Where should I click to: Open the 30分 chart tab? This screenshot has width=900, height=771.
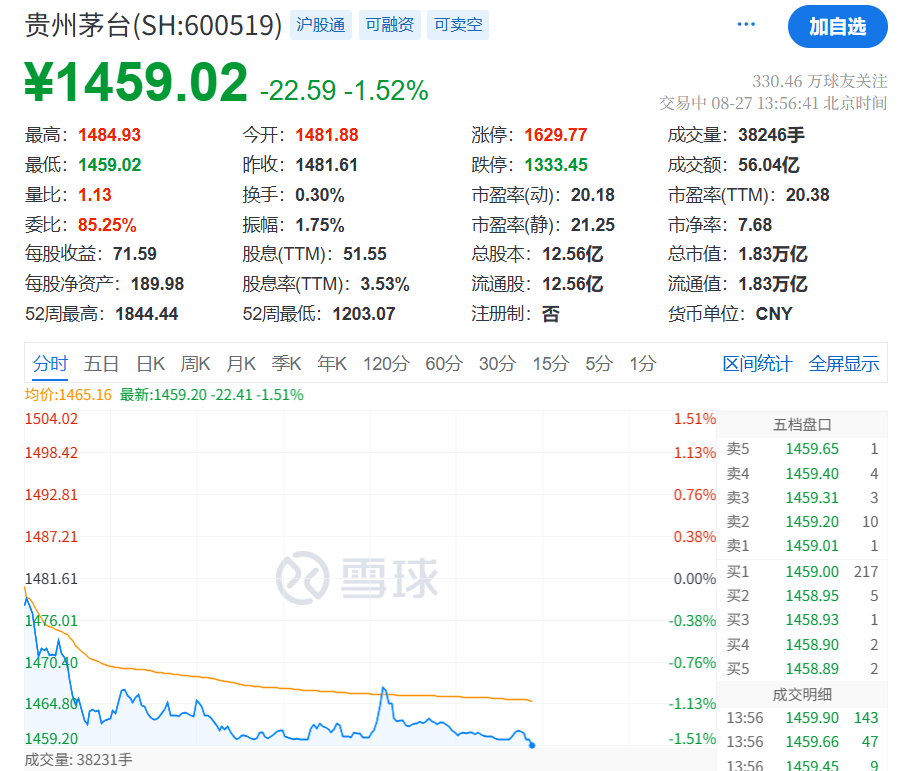point(498,363)
